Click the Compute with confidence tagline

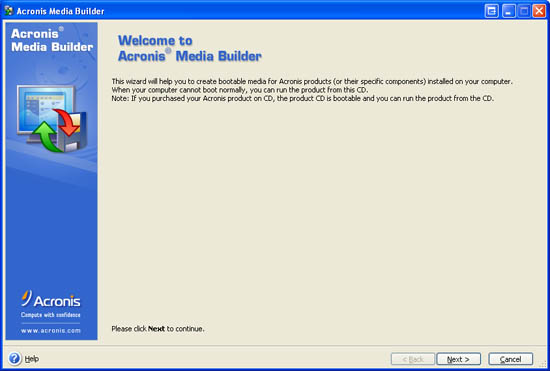click(51, 315)
